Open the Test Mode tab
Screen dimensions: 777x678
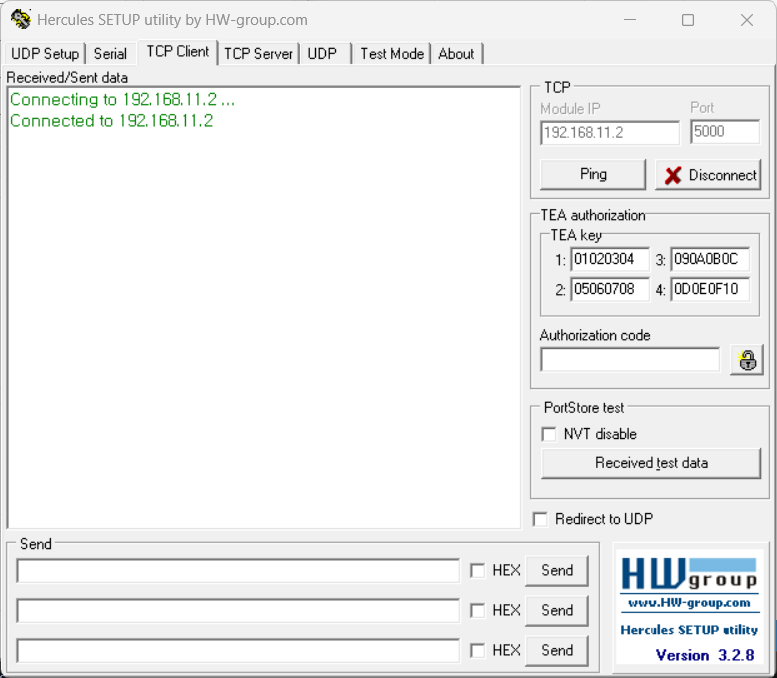point(392,54)
